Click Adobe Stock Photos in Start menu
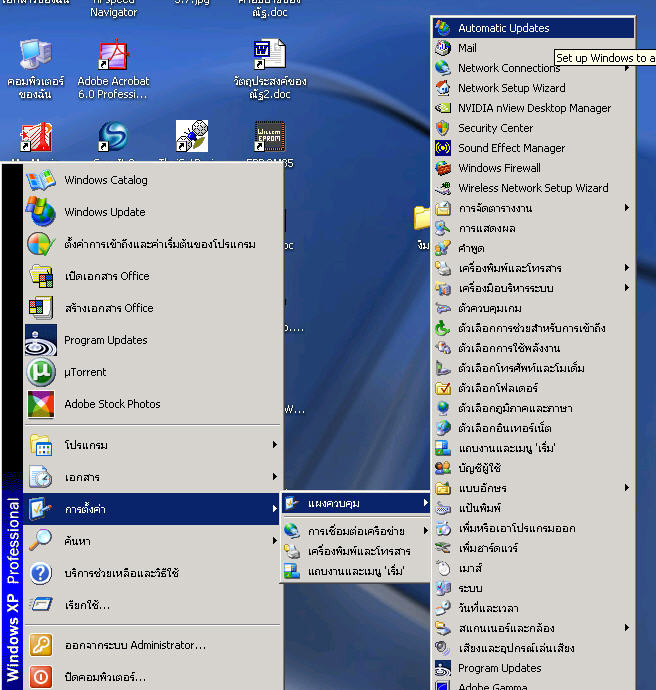 [152, 404]
